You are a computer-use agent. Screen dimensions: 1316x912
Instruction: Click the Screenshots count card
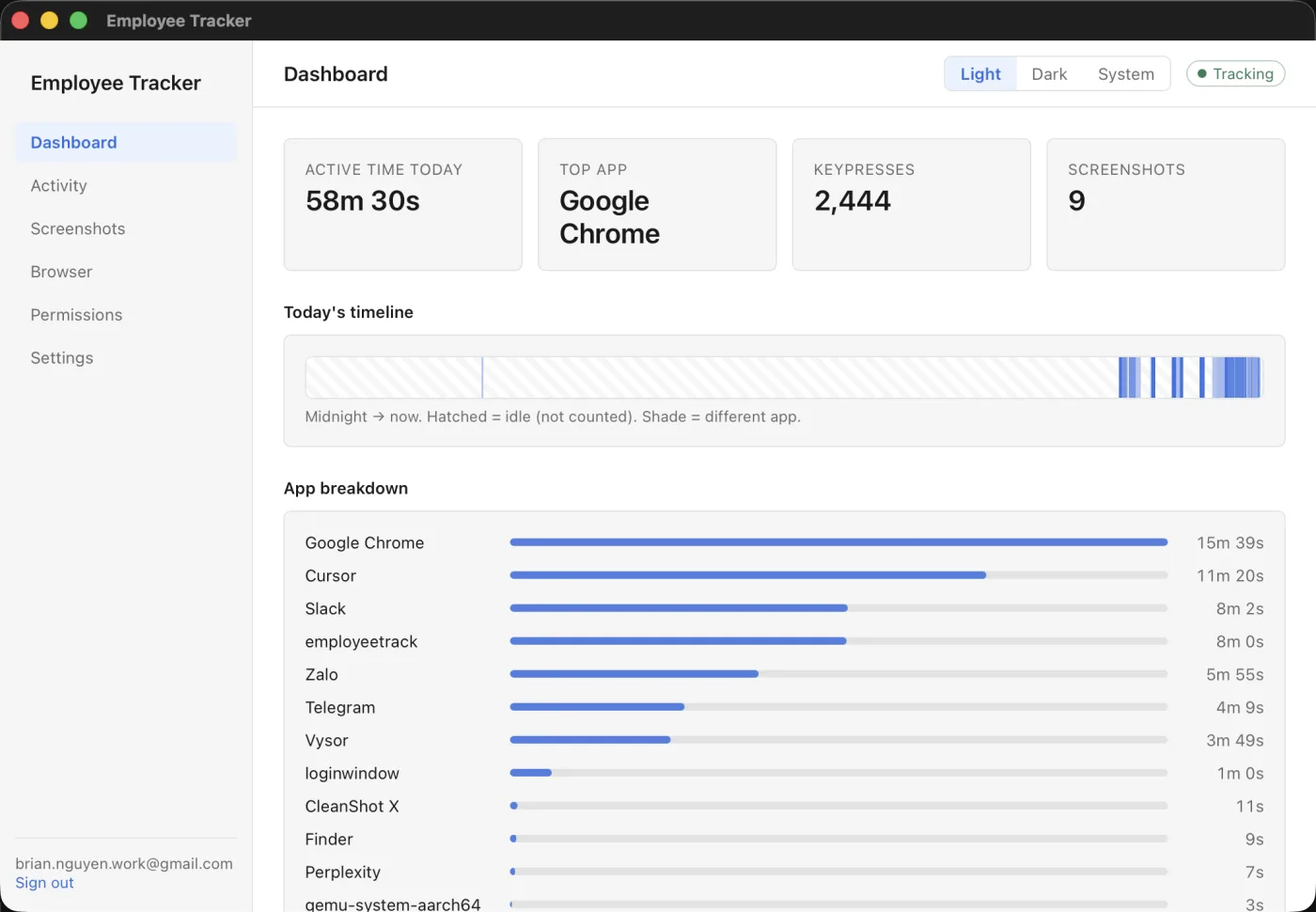[x=1166, y=204]
